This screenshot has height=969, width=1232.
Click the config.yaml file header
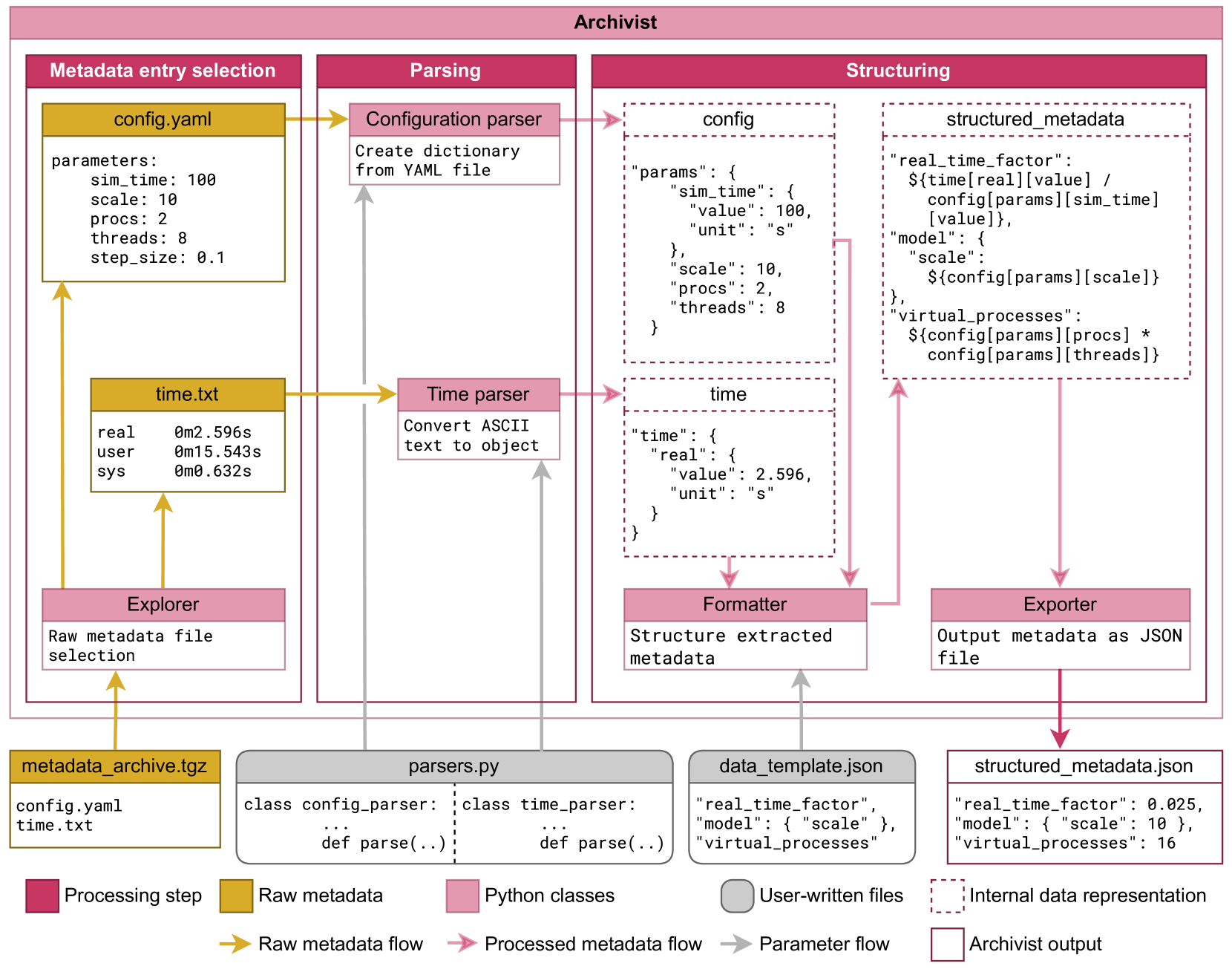(163, 120)
